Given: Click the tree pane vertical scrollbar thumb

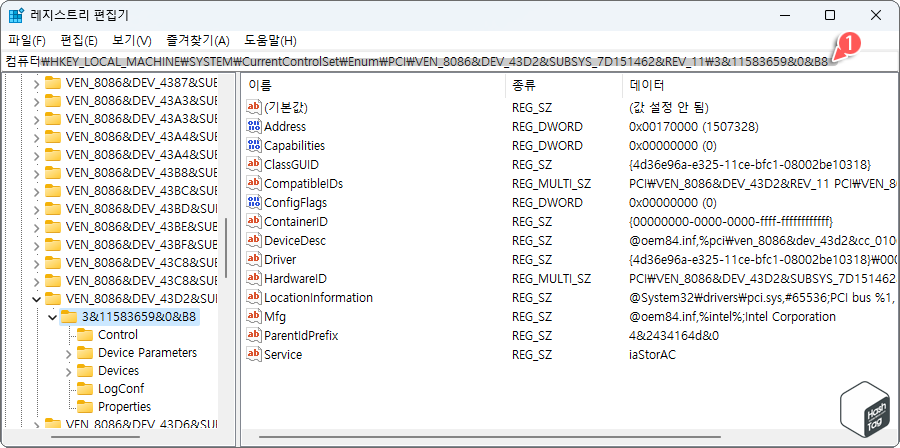Looking at the screenshot, I should [x=227, y=247].
